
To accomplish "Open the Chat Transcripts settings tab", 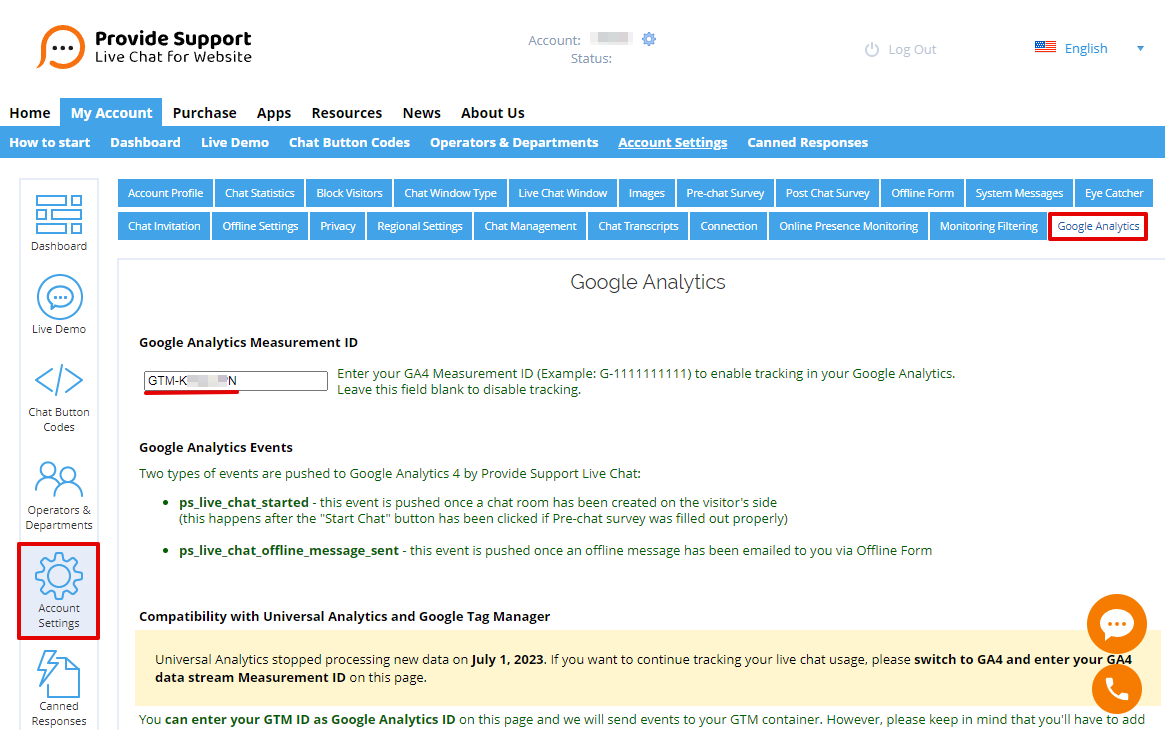I will pos(637,226).
